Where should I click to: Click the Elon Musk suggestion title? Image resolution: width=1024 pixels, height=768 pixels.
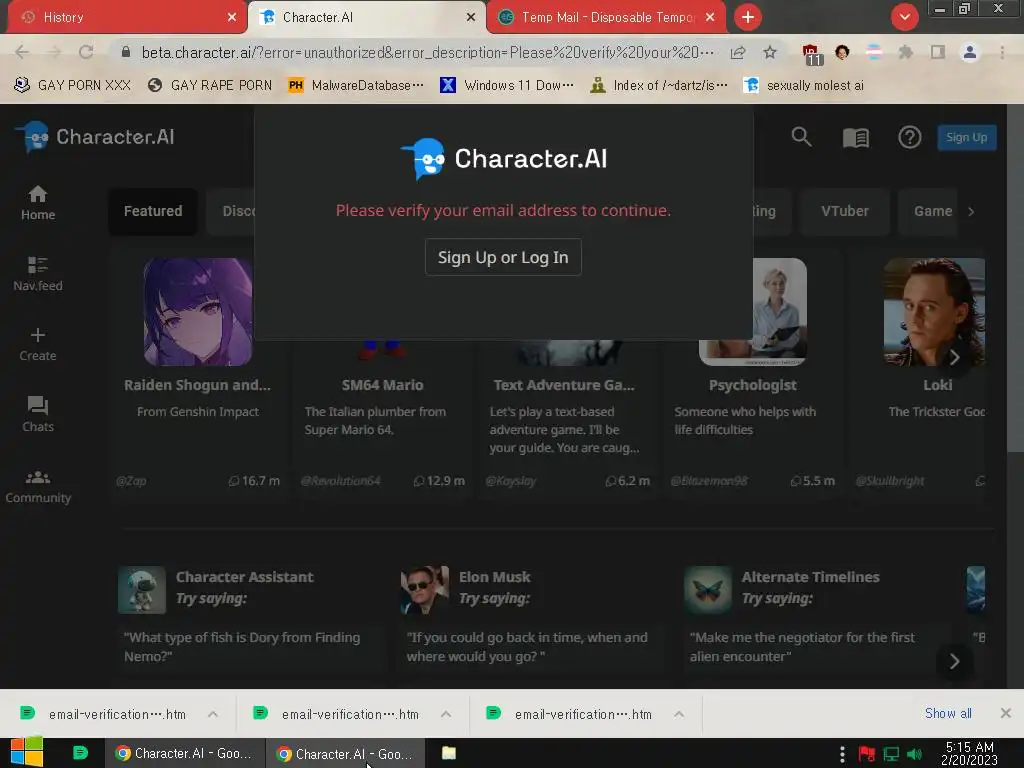494,577
